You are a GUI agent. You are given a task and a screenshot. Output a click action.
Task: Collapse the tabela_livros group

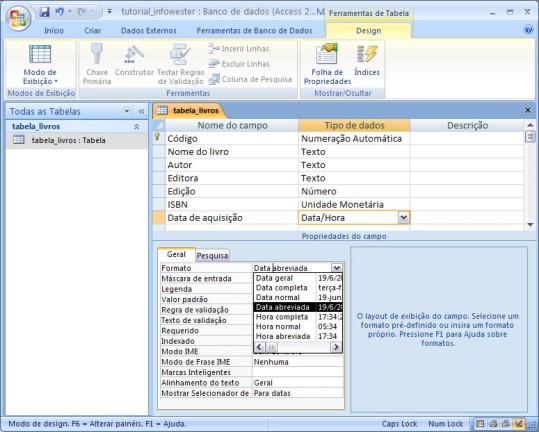pos(136,126)
